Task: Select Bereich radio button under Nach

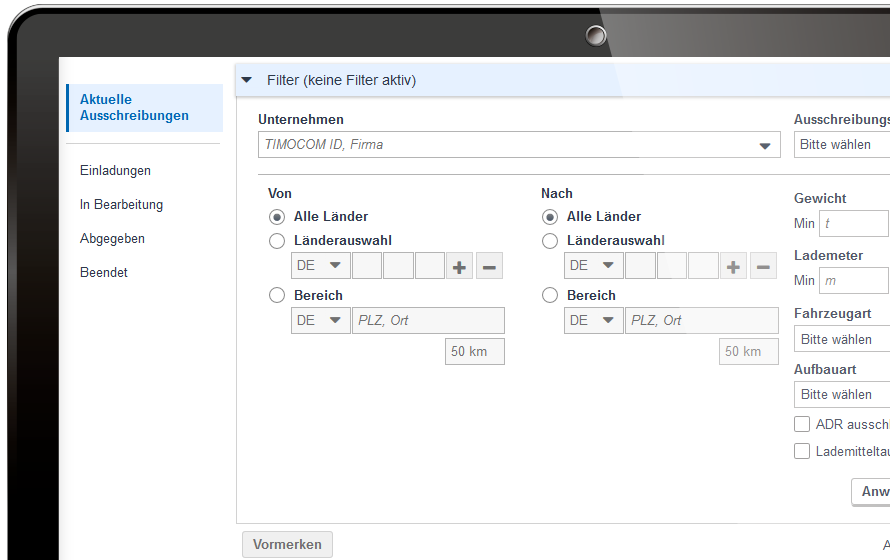Action: [x=550, y=295]
